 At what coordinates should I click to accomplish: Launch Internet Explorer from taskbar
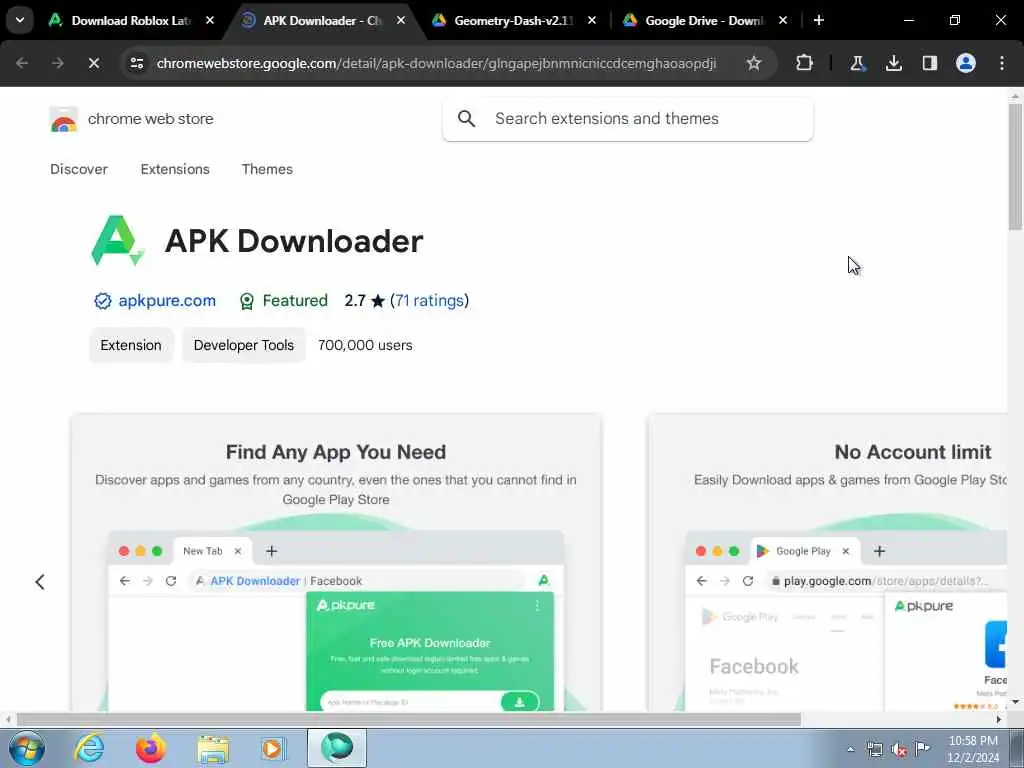[89, 748]
